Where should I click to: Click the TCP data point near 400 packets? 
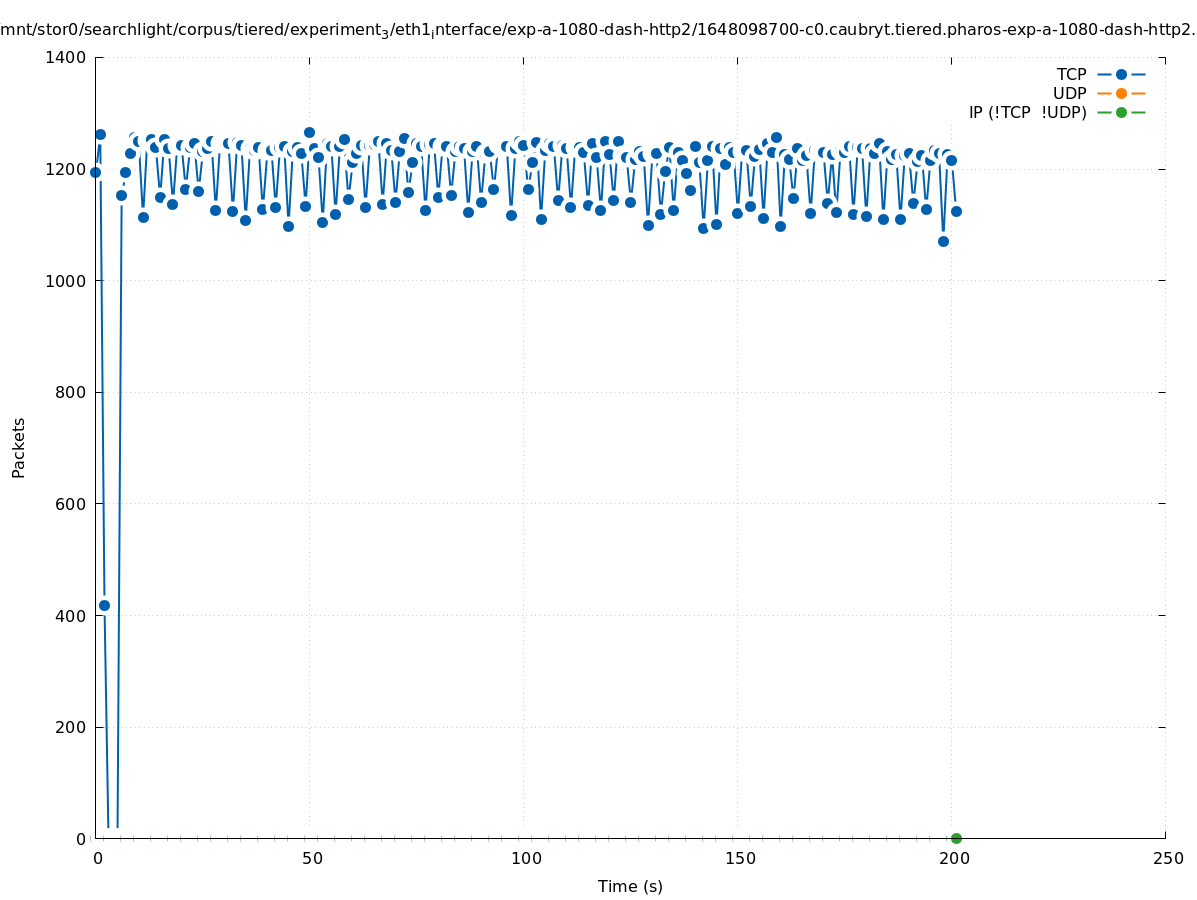click(104, 605)
